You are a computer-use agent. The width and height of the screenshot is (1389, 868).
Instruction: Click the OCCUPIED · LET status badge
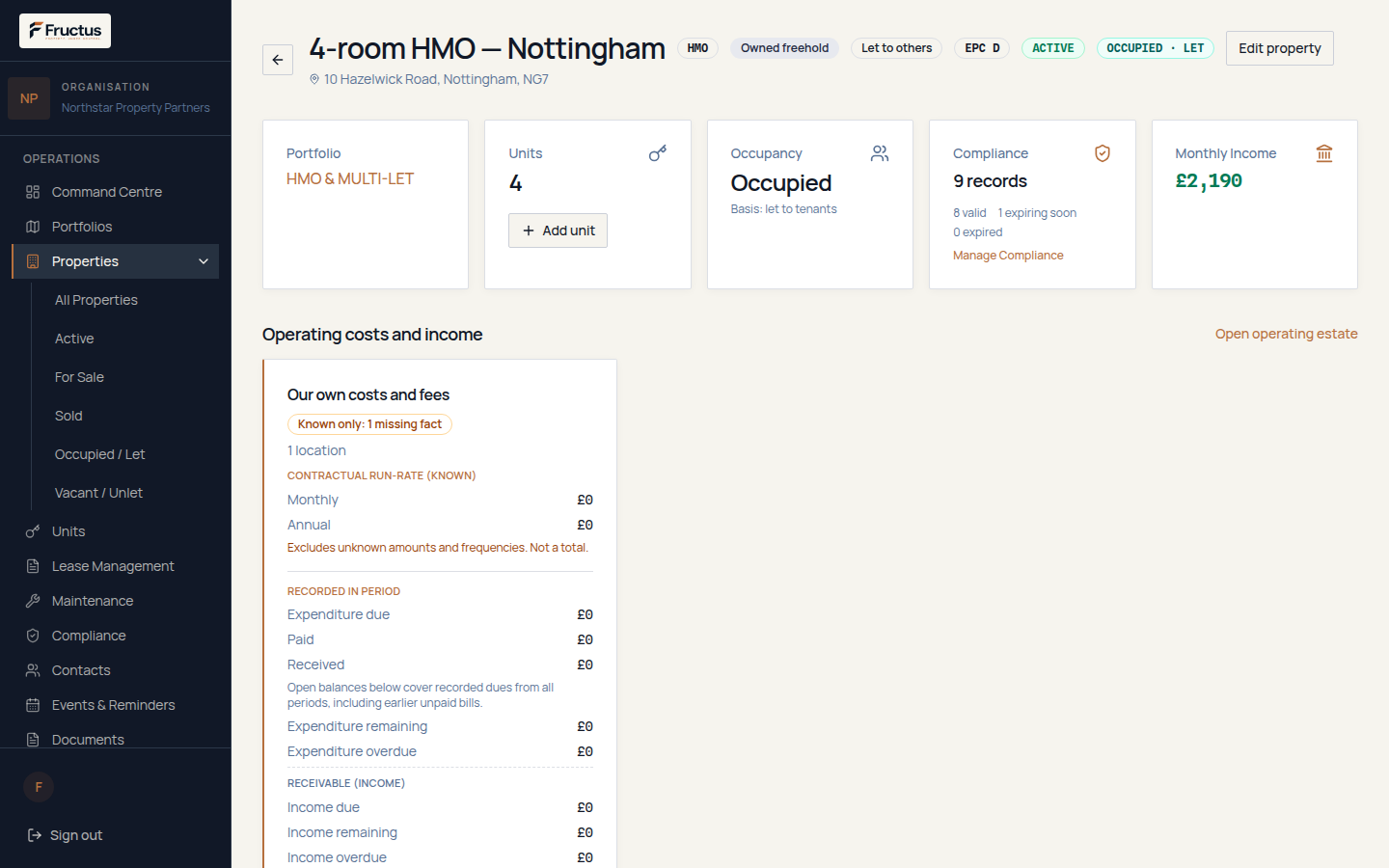[1156, 48]
